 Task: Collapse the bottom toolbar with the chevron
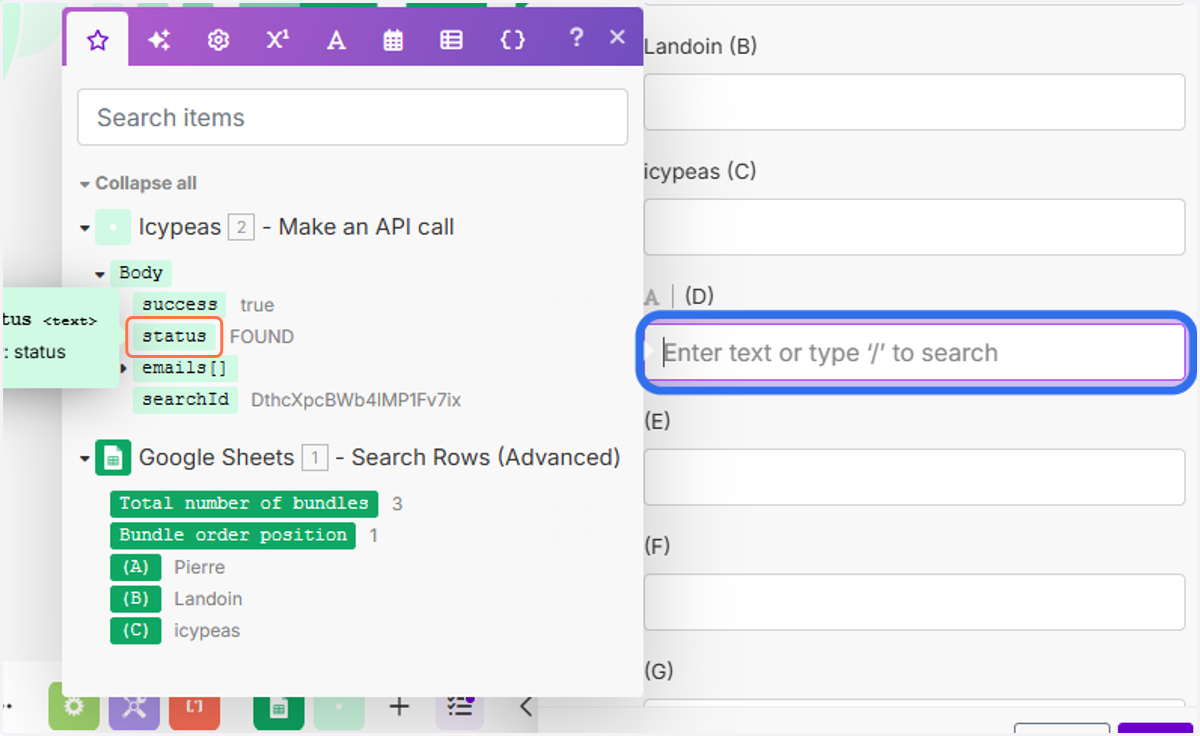click(x=526, y=707)
